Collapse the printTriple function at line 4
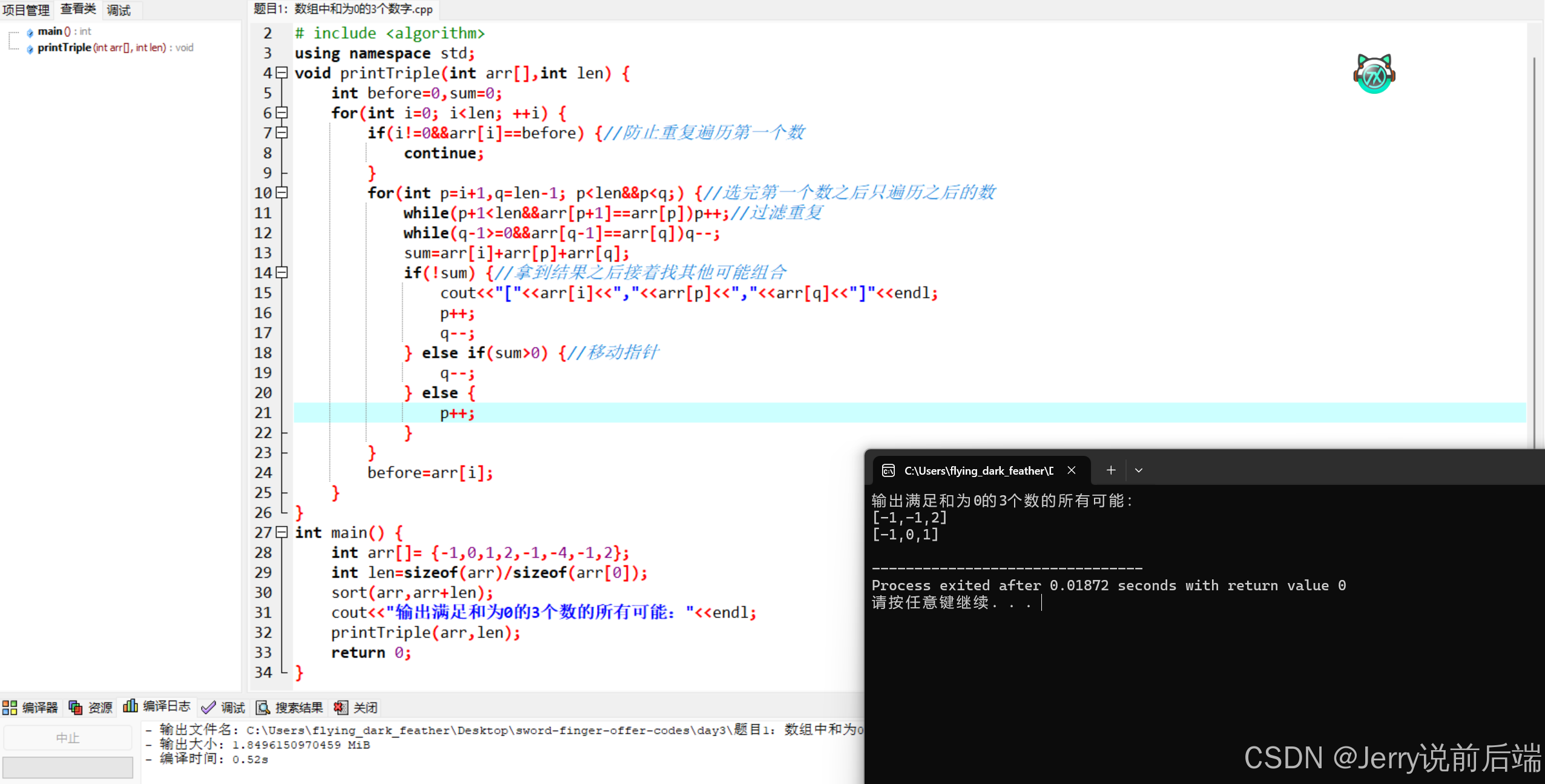Image resolution: width=1545 pixels, height=784 pixels. pos(282,73)
